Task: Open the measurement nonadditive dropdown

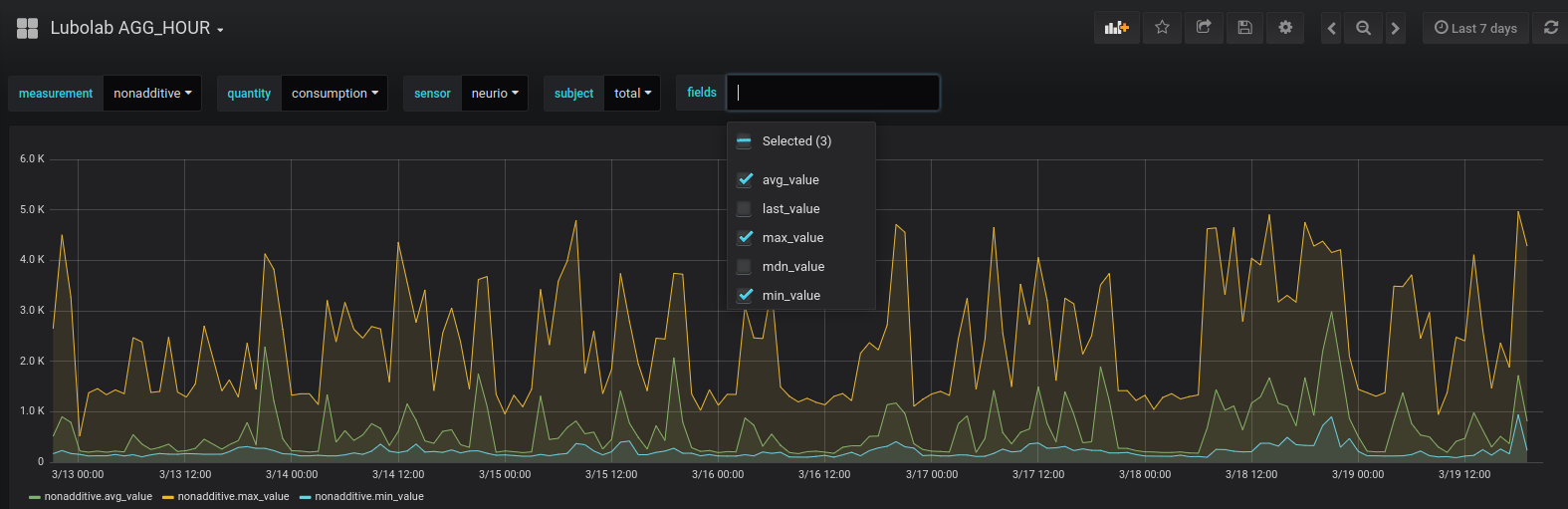Action: [152, 93]
